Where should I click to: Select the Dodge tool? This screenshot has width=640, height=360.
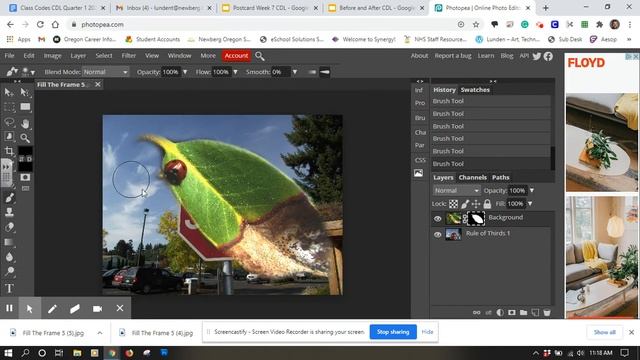(9, 271)
